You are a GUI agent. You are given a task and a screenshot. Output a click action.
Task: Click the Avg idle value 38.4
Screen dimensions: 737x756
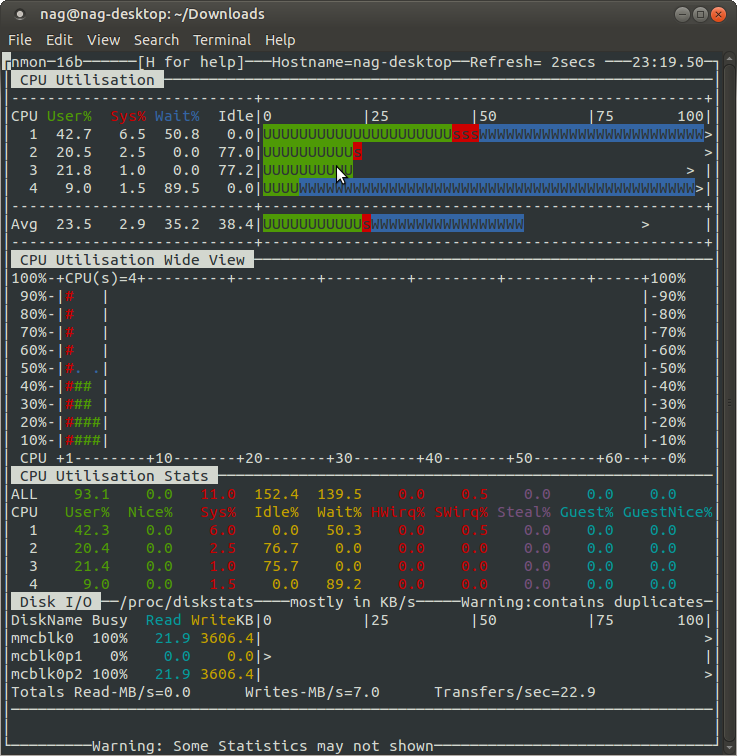pos(236,224)
